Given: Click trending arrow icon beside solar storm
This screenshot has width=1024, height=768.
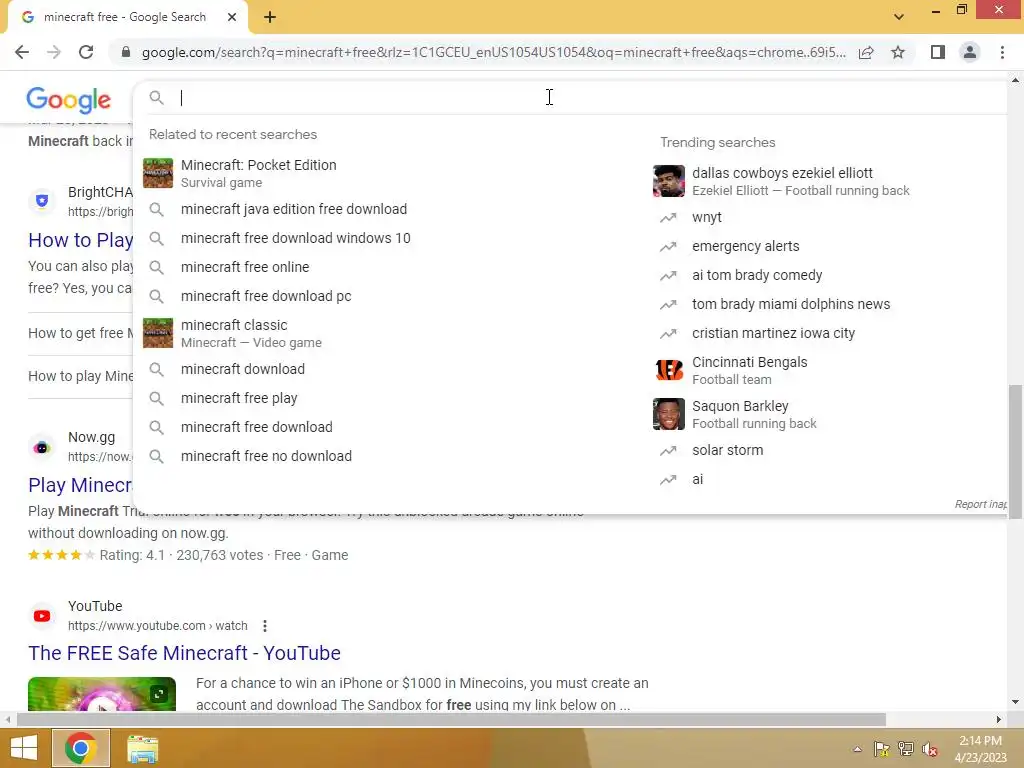Looking at the screenshot, I should point(668,451).
